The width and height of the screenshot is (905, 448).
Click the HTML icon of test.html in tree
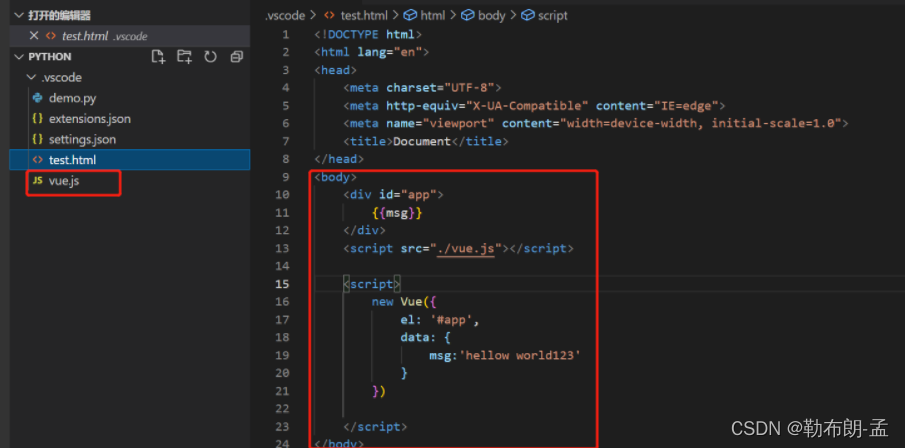(38, 160)
